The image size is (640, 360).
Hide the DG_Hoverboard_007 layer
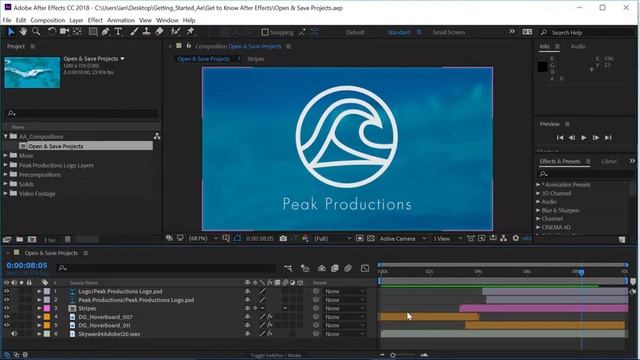(x=7, y=317)
